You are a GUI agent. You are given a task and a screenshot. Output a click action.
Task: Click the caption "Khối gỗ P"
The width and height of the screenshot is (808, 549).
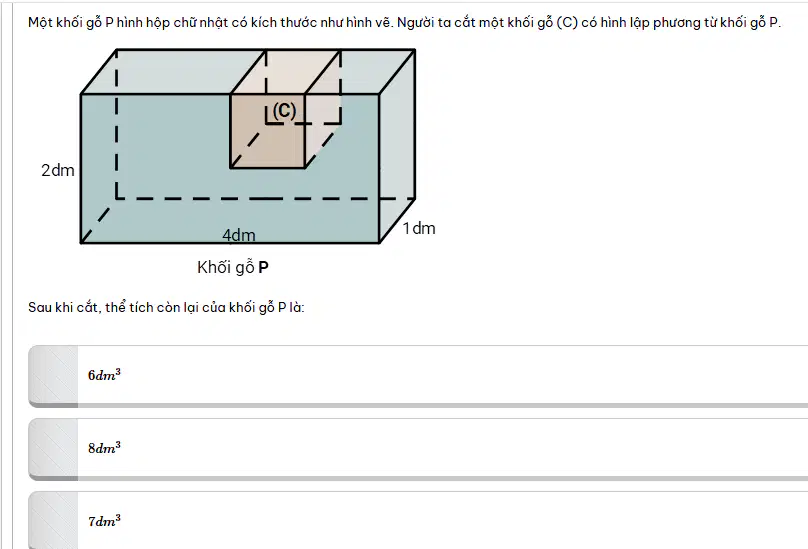(x=233, y=267)
